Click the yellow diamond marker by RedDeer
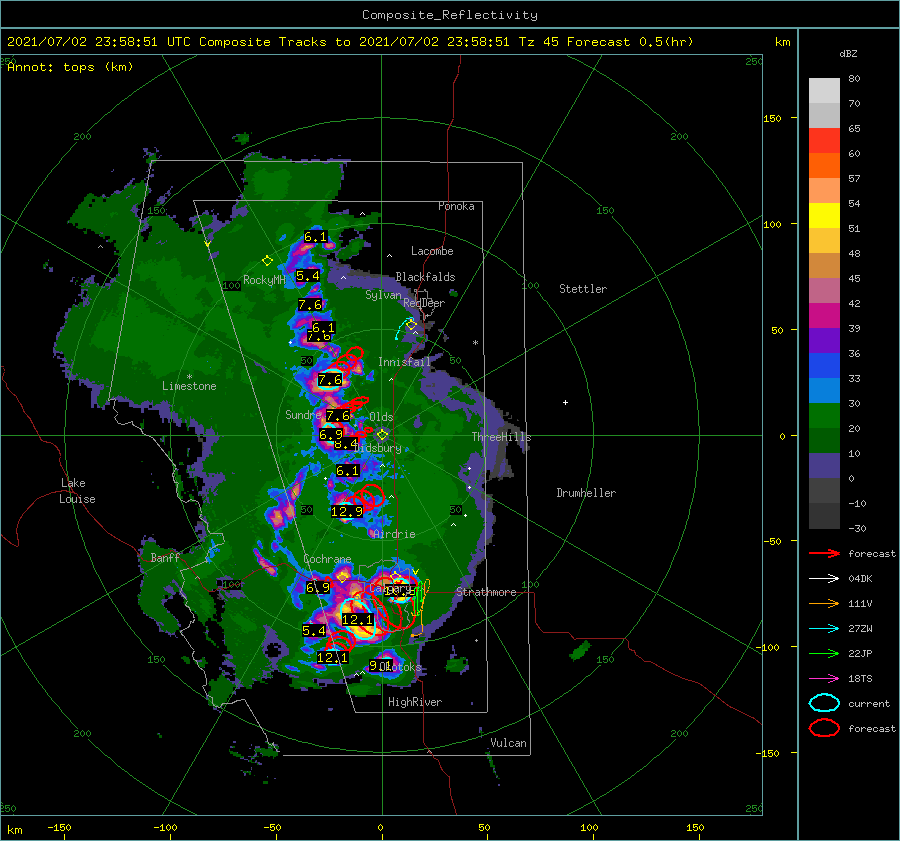The width and height of the screenshot is (900, 841). (x=412, y=325)
